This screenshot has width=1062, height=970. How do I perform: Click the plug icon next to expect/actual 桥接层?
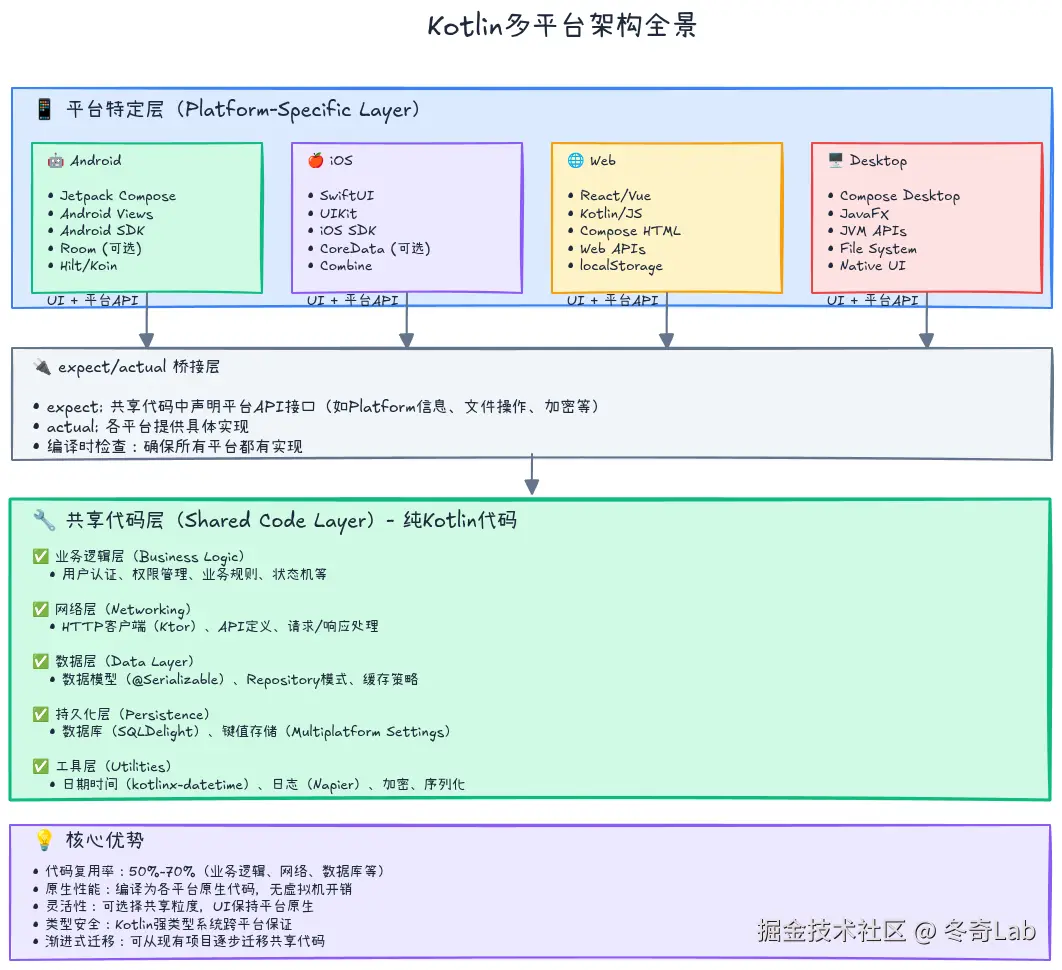[41, 366]
